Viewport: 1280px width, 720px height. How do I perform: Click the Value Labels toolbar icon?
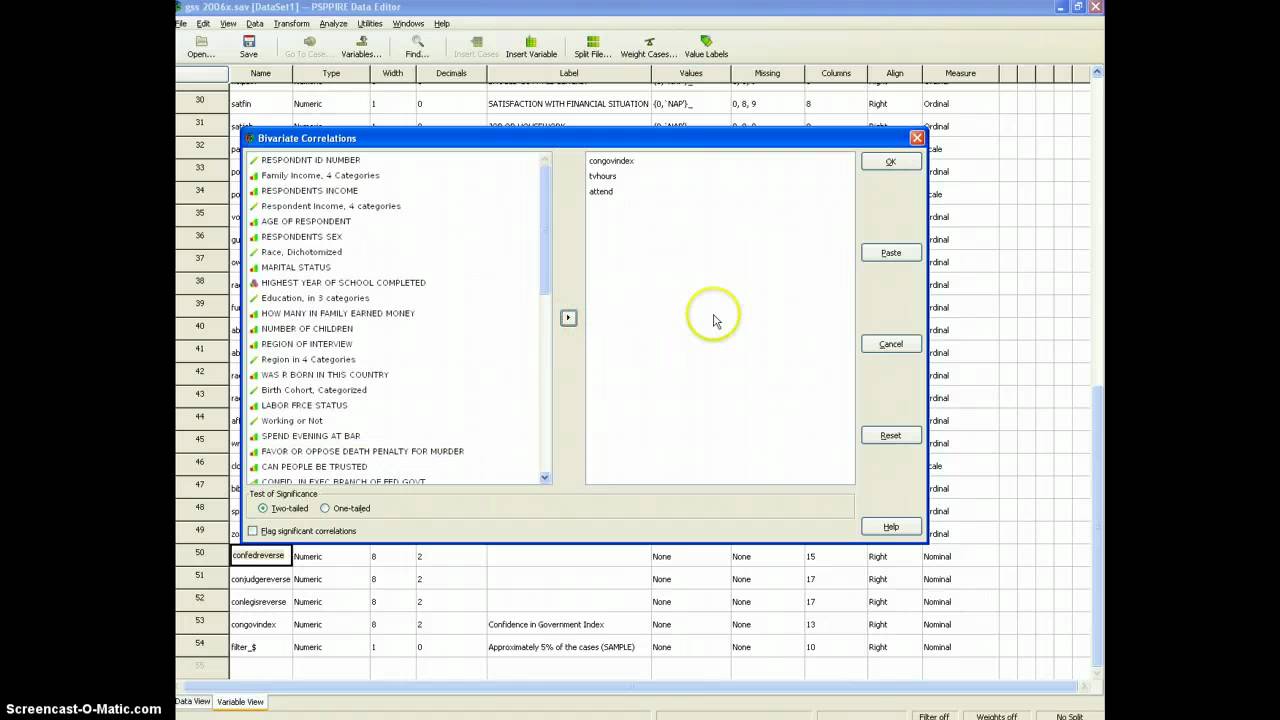(x=706, y=47)
